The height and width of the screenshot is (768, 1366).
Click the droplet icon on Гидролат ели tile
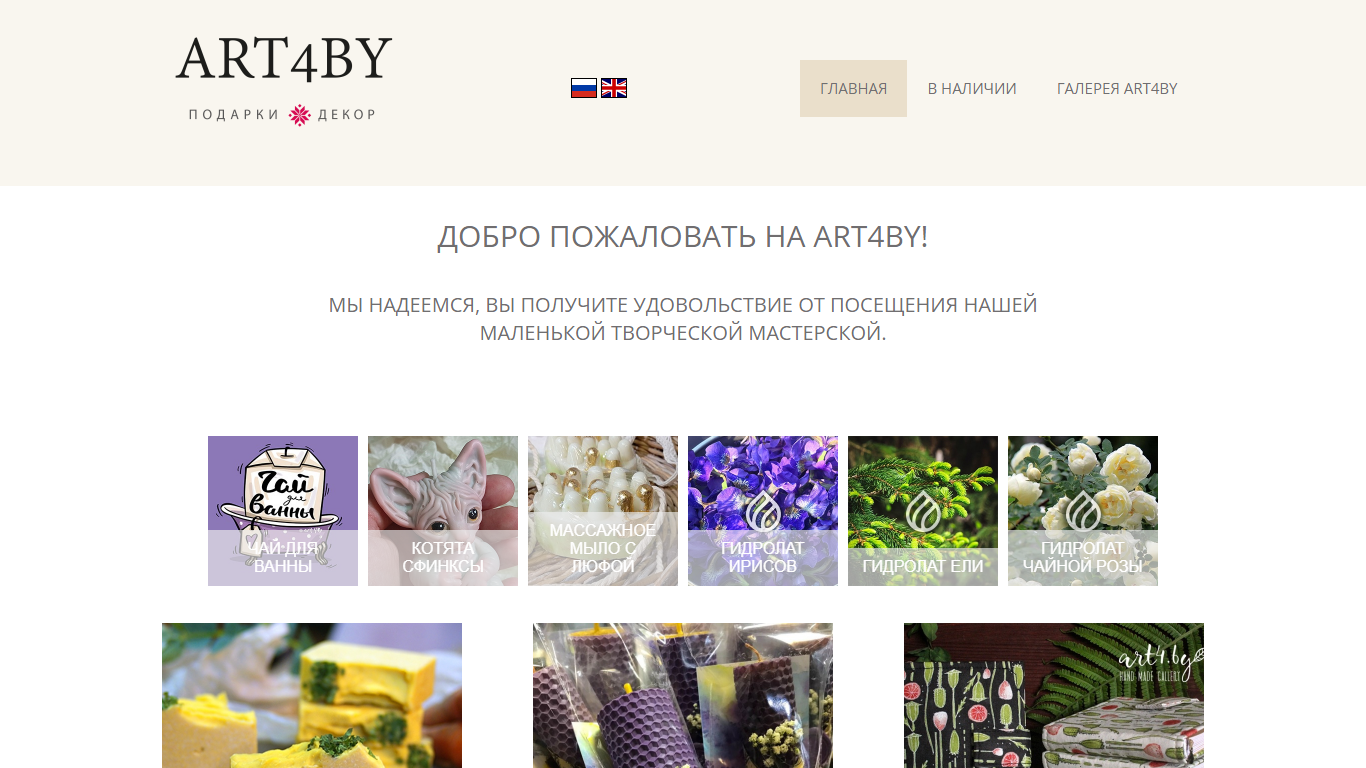click(923, 510)
